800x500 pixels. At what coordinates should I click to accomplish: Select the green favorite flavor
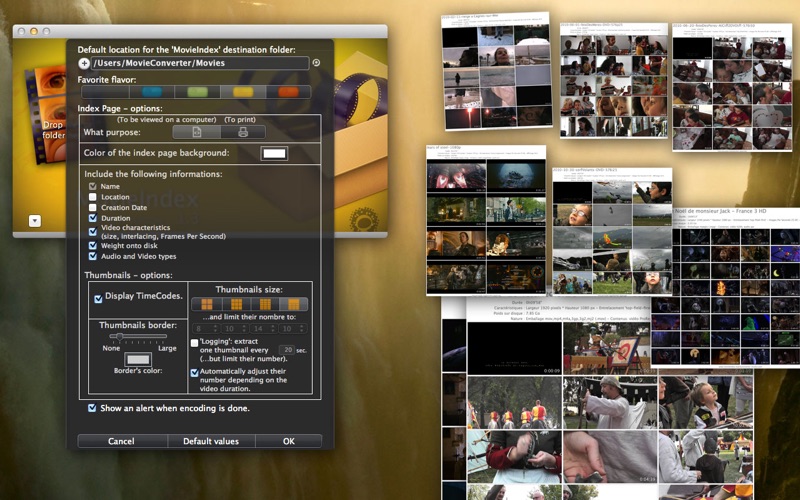point(197,92)
